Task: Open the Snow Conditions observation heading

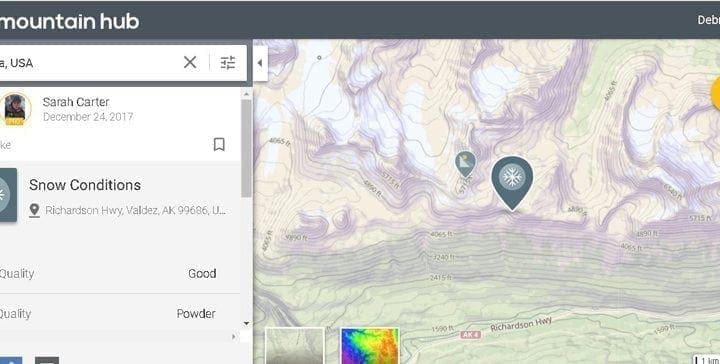Action: (x=85, y=185)
